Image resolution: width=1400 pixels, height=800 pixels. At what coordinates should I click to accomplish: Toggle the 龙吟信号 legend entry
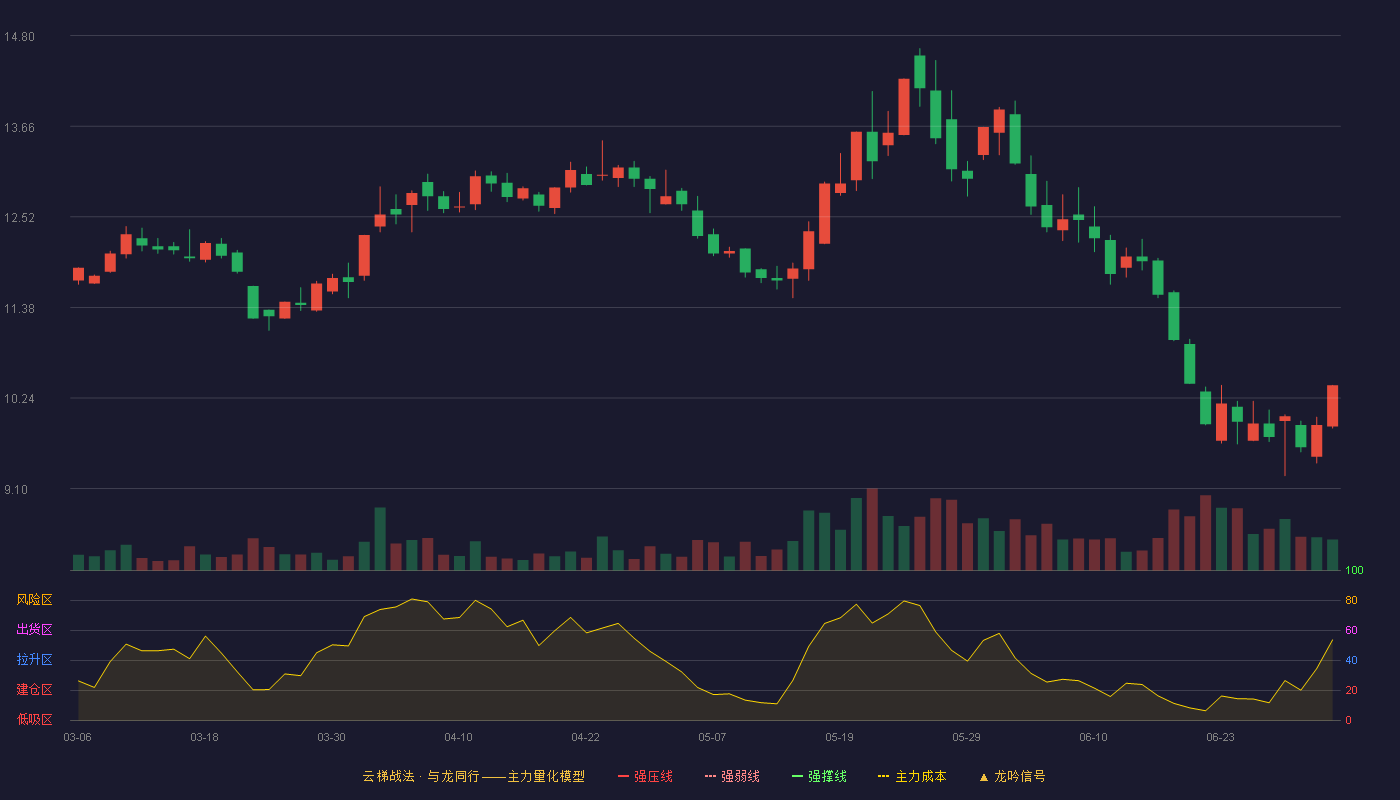click(1011, 776)
